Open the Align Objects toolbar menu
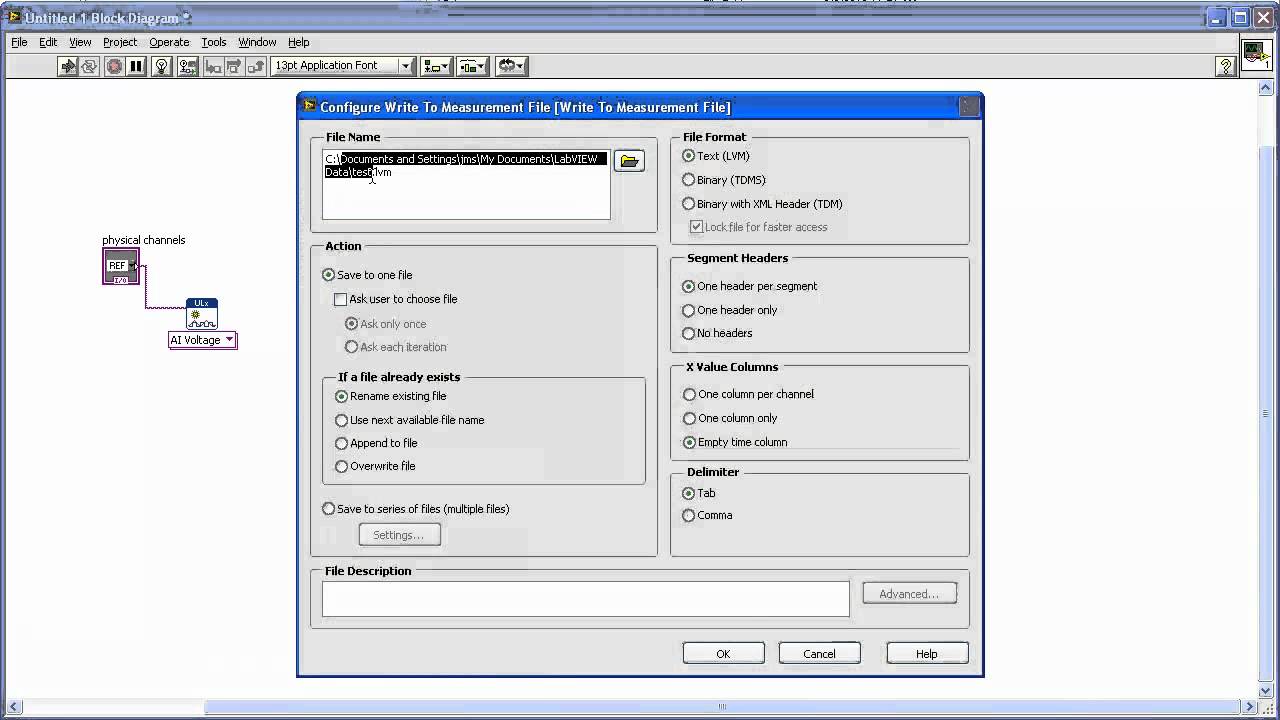 coord(437,66)
